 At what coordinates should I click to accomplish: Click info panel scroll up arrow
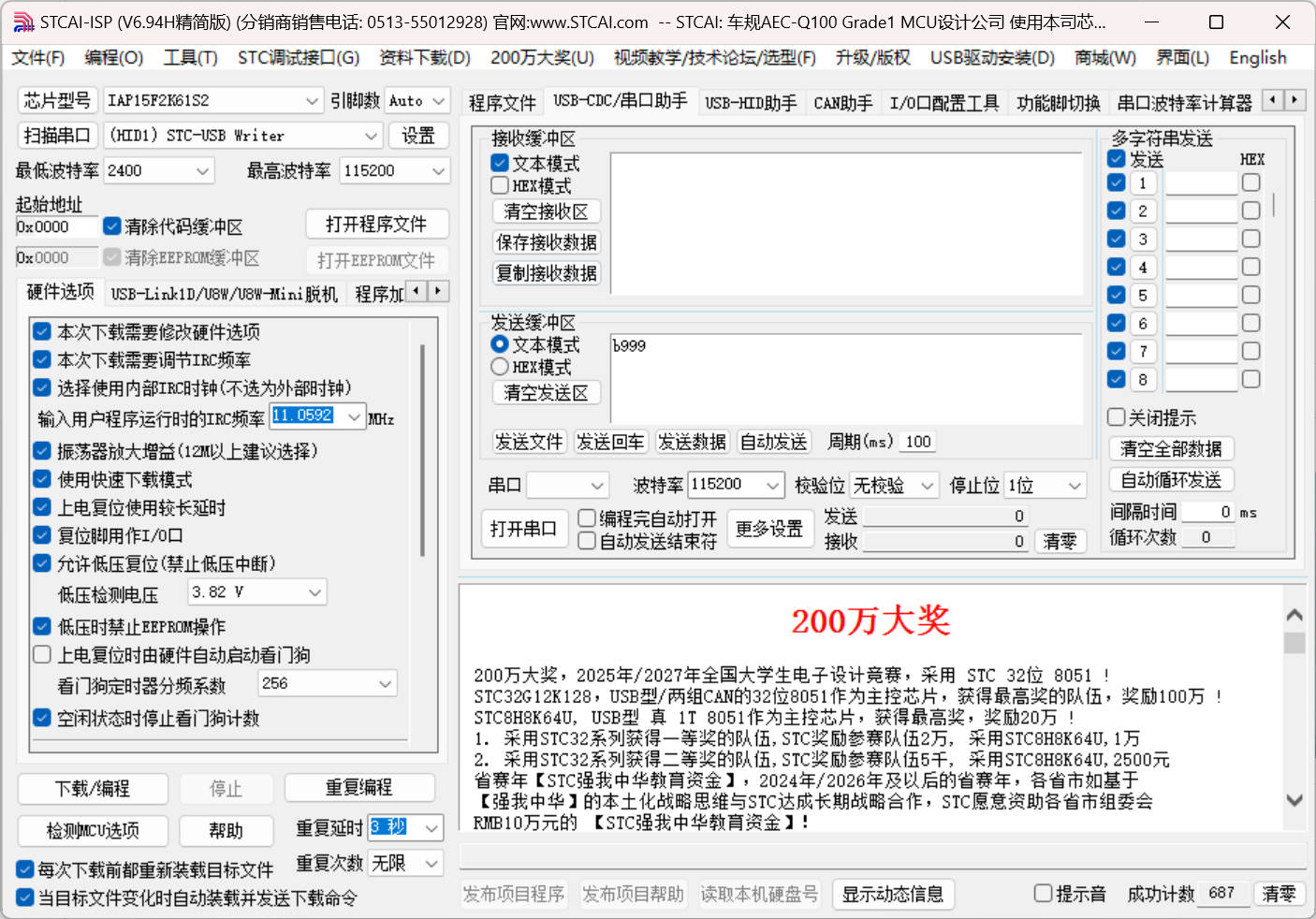click(1294, 615)
